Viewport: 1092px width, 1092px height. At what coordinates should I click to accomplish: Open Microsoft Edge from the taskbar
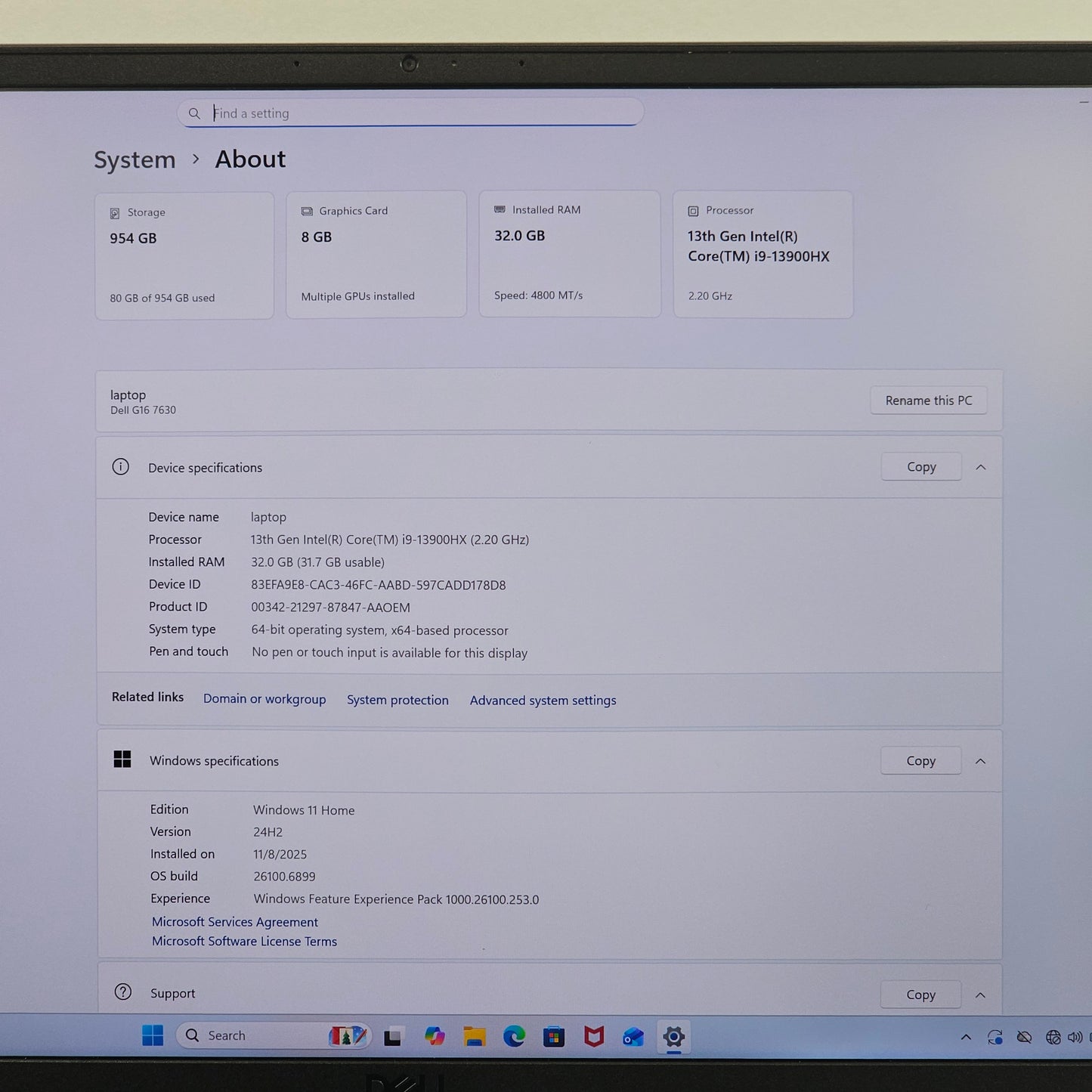coord(515,1035)
